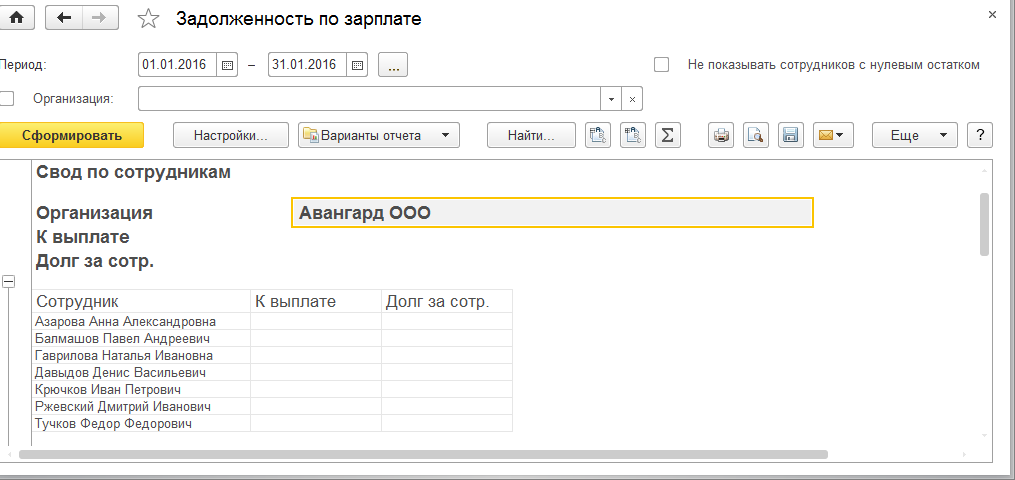1015x480 pixels.
Task: Save report with floppy disk icon
Action: (x=790, y=135)
